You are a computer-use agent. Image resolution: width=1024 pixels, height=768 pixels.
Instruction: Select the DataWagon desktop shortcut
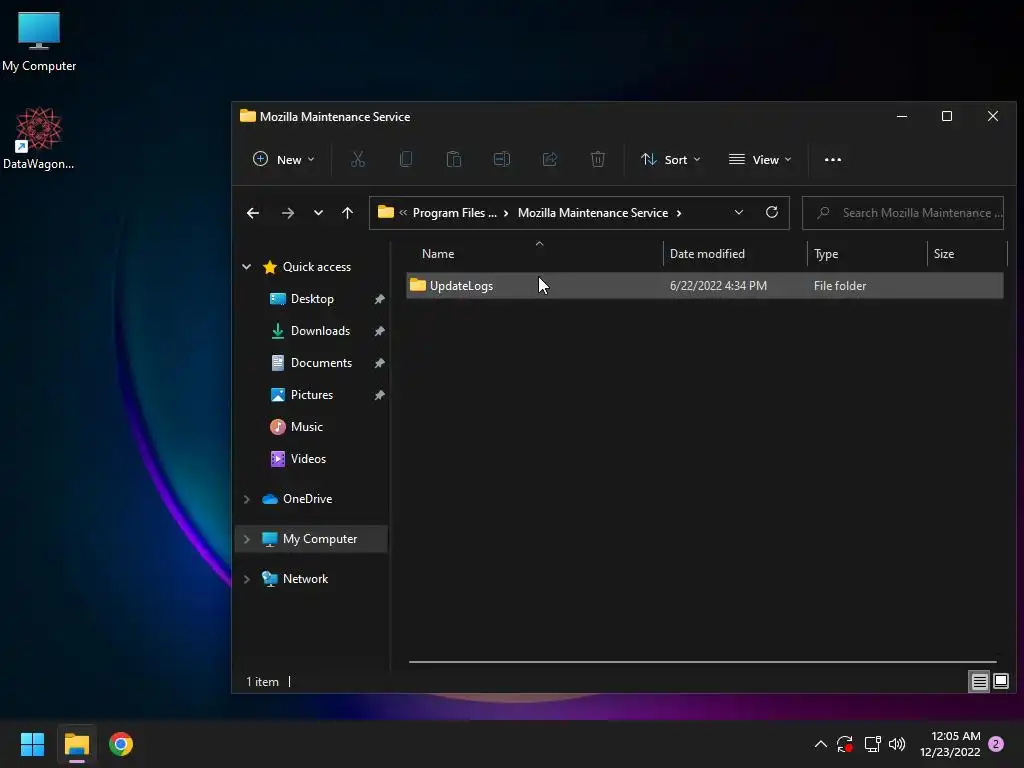(39, 138)
